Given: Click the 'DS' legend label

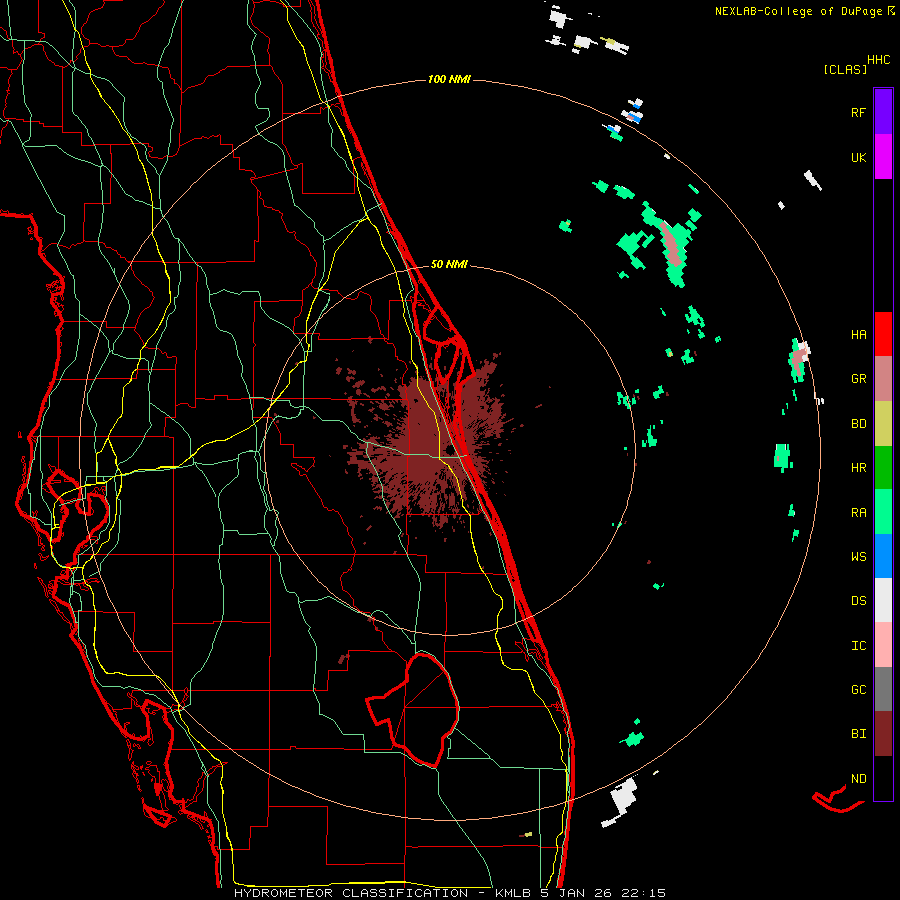Looking at the screenshot, I should (858, 601).
